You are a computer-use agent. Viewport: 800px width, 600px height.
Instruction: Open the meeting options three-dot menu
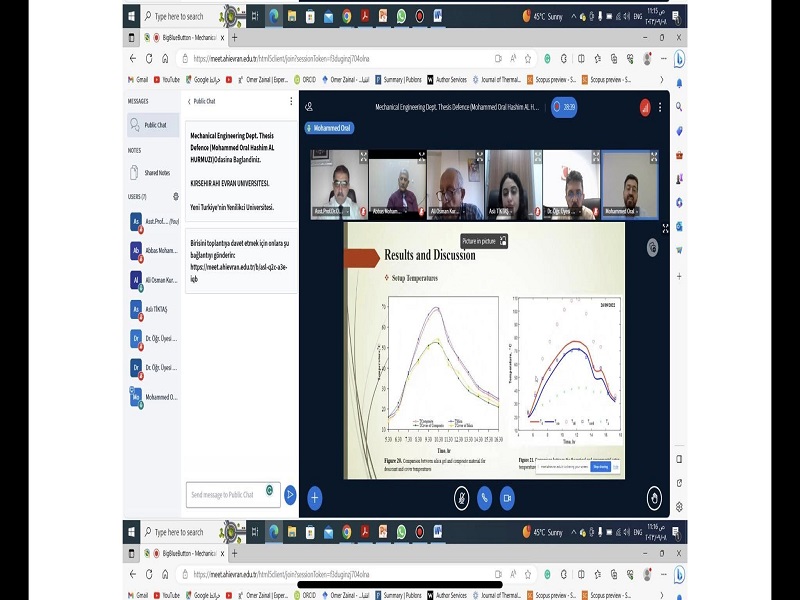tap(659, 106)
